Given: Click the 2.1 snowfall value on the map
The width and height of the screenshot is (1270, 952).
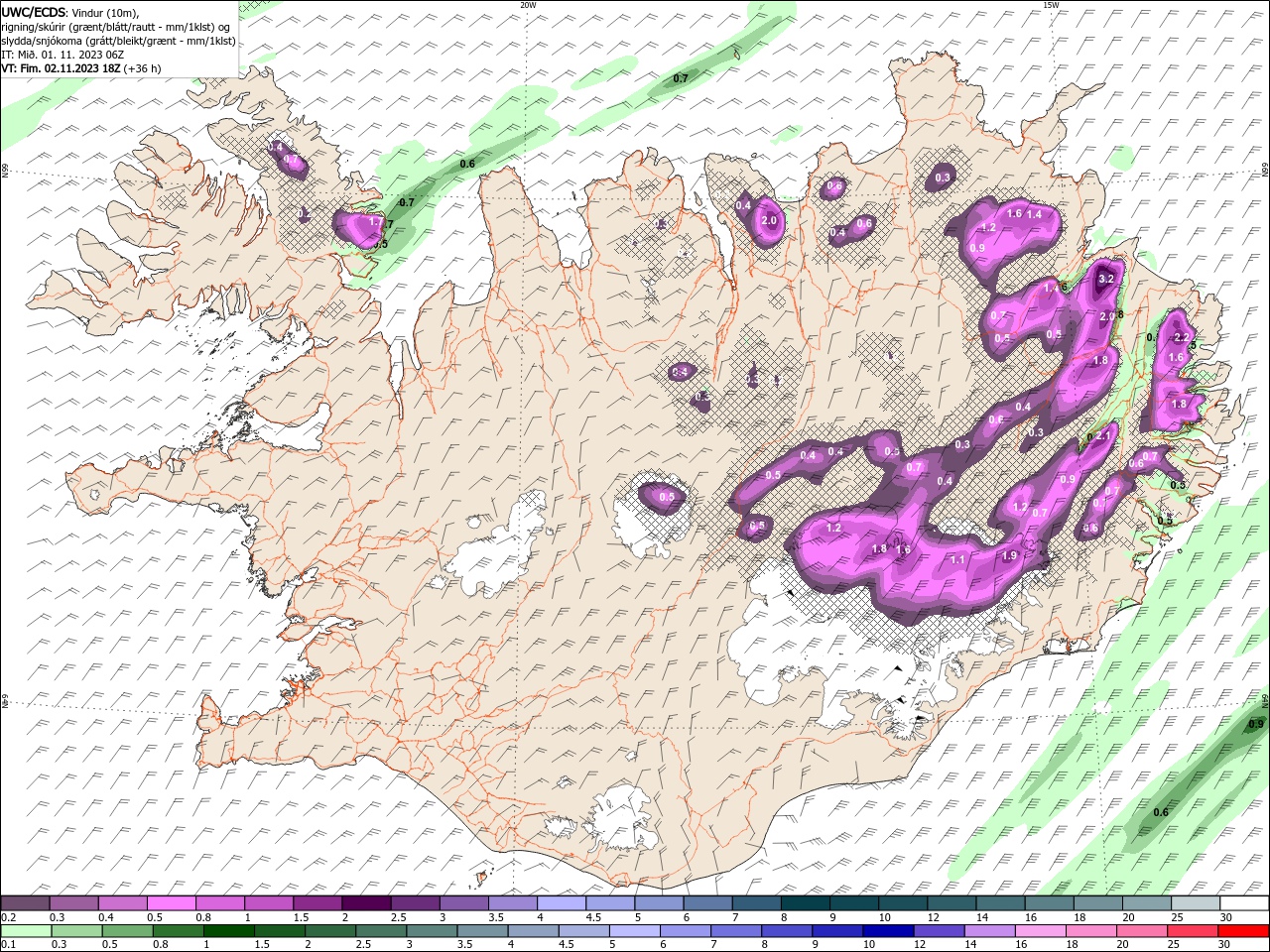Looking at the screenshot, I should pyautogui.click(x=1105, y=435).
